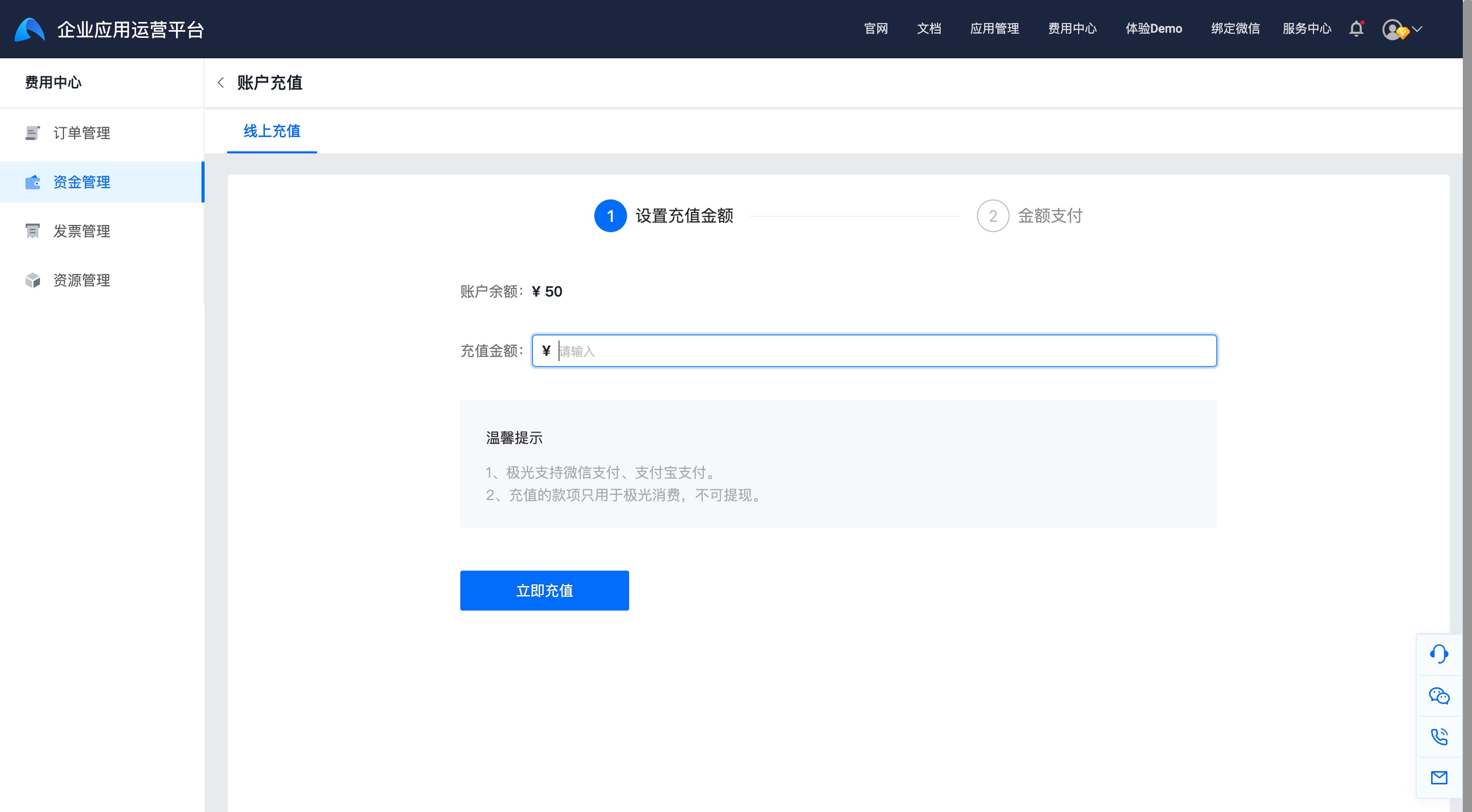Screen dimensions: 1472x812
Task: Go to 订单管理 in sidebar
Action: pos(102,132)
